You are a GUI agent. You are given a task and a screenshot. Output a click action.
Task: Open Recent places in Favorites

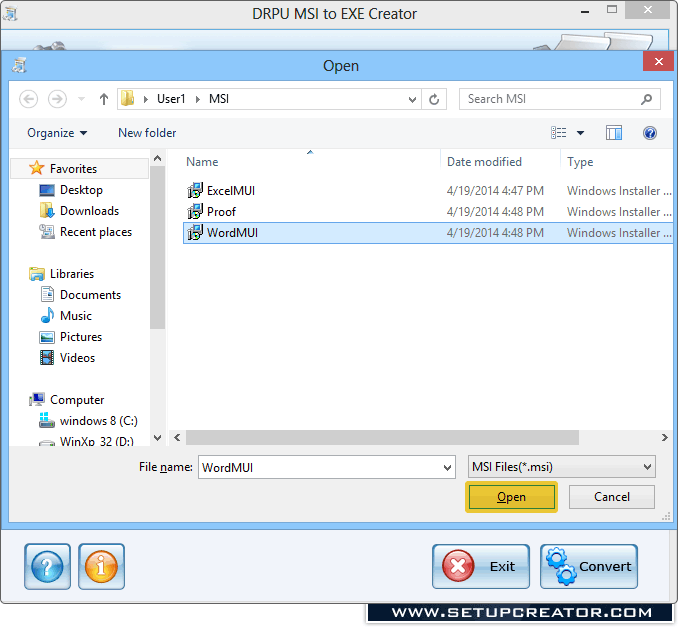point(96,232)
